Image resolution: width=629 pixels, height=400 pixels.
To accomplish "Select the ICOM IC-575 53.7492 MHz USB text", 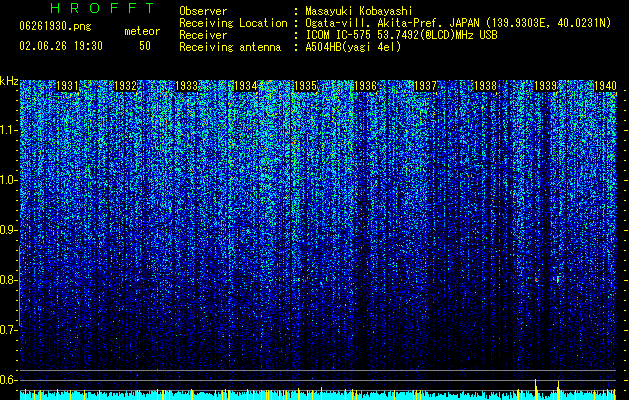I will pyautogui.click(x=401, y=35).
